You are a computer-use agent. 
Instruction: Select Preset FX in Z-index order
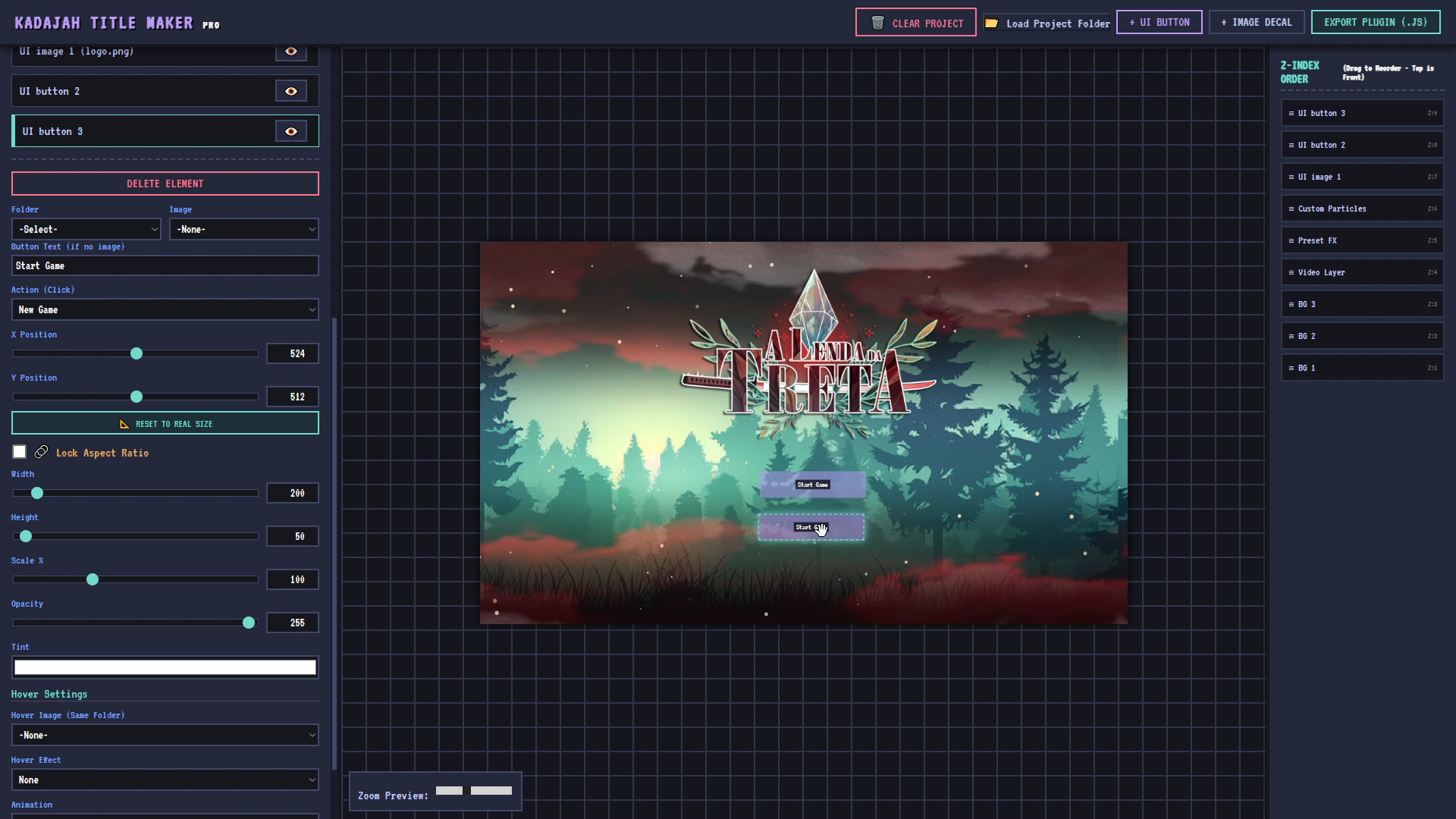(1362, 240)
